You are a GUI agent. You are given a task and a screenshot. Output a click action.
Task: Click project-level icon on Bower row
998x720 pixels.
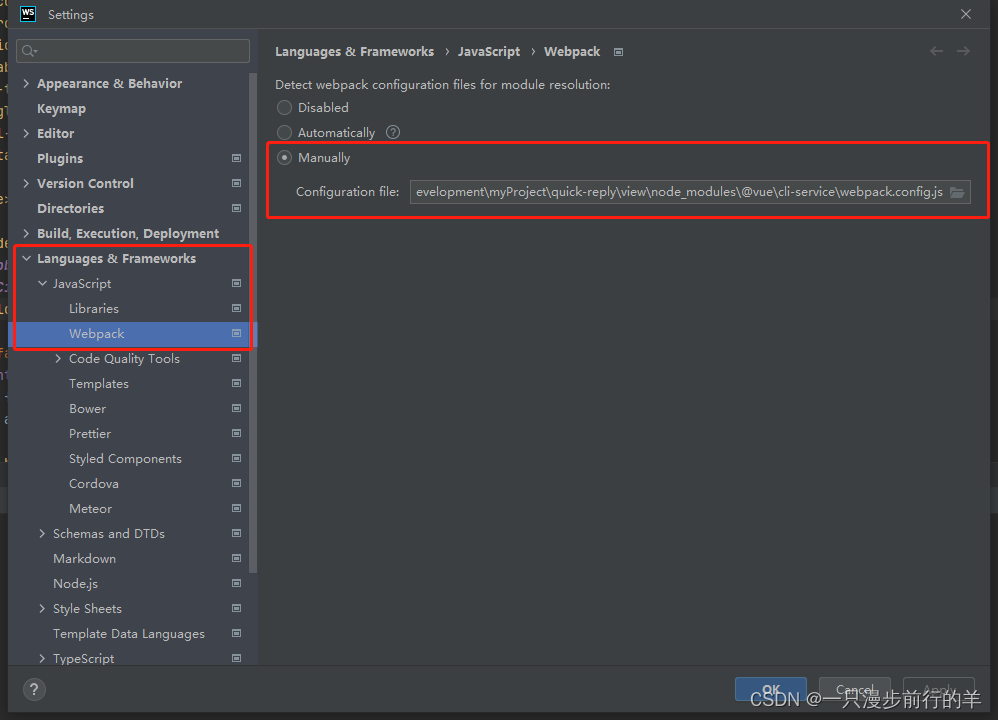[236, 408]
